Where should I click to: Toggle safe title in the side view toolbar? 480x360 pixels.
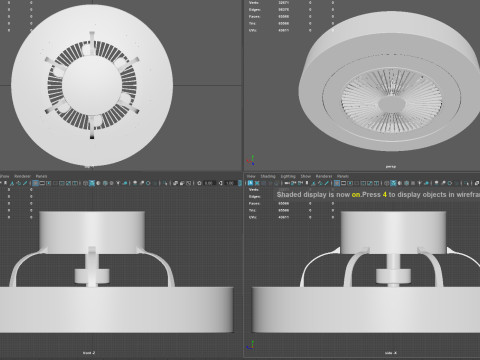tap(376, 183)
